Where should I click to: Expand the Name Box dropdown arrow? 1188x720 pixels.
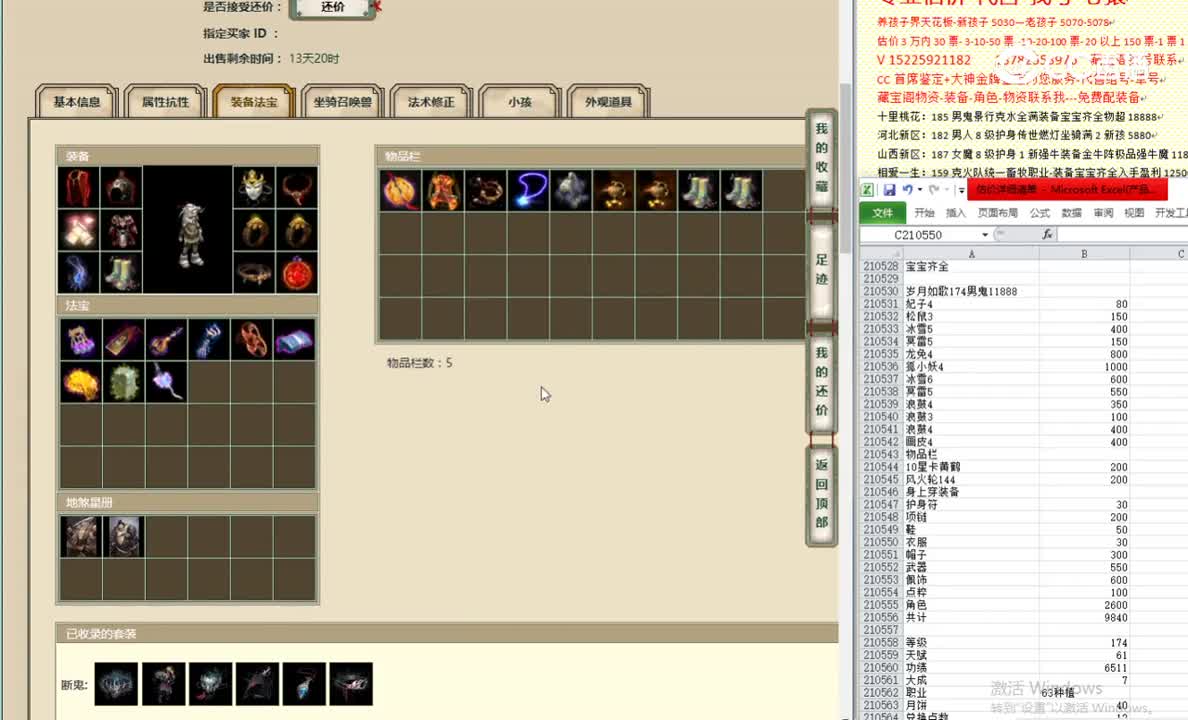point(985,235)
